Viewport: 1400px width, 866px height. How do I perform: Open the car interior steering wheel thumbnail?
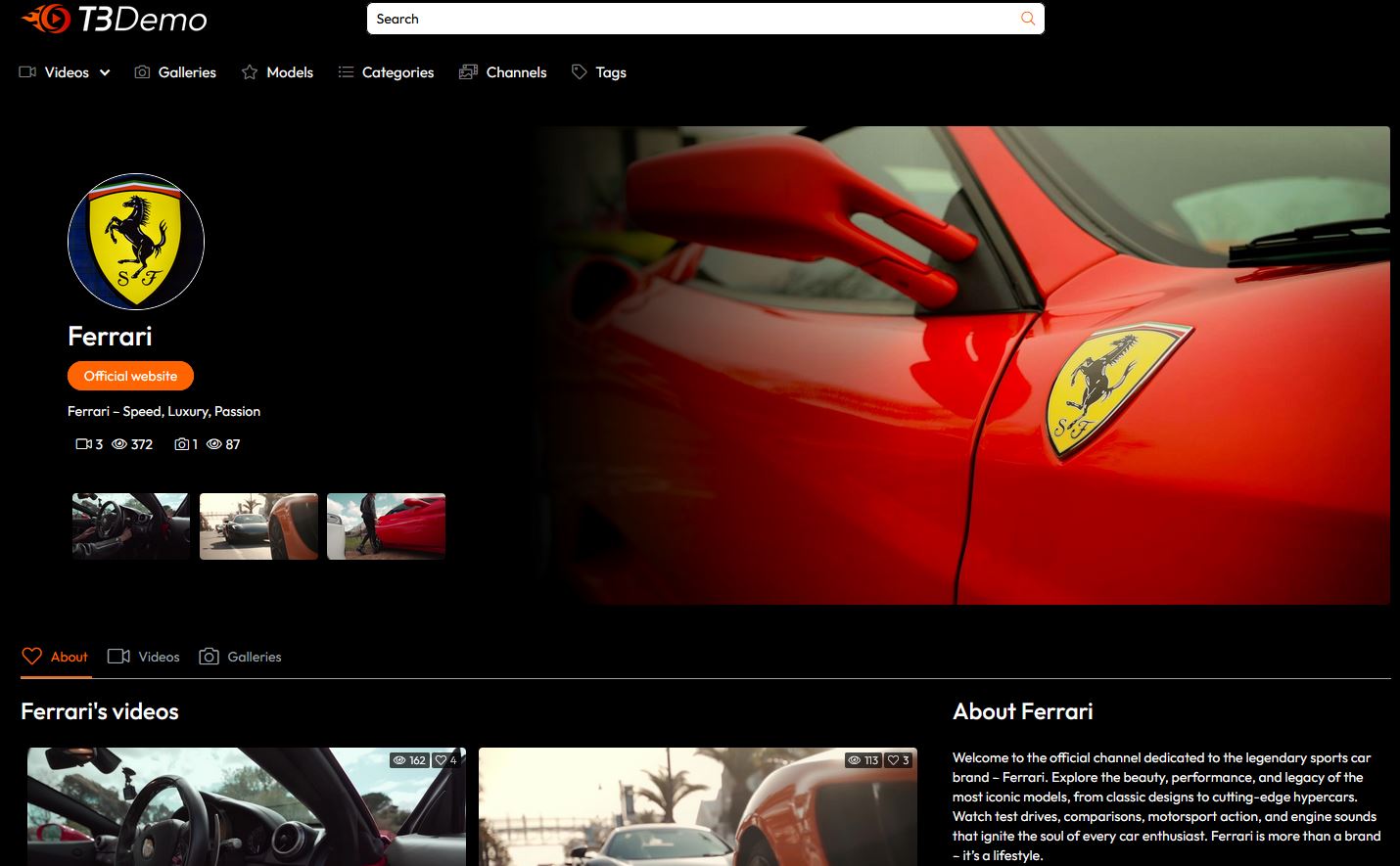click(131, 526)
